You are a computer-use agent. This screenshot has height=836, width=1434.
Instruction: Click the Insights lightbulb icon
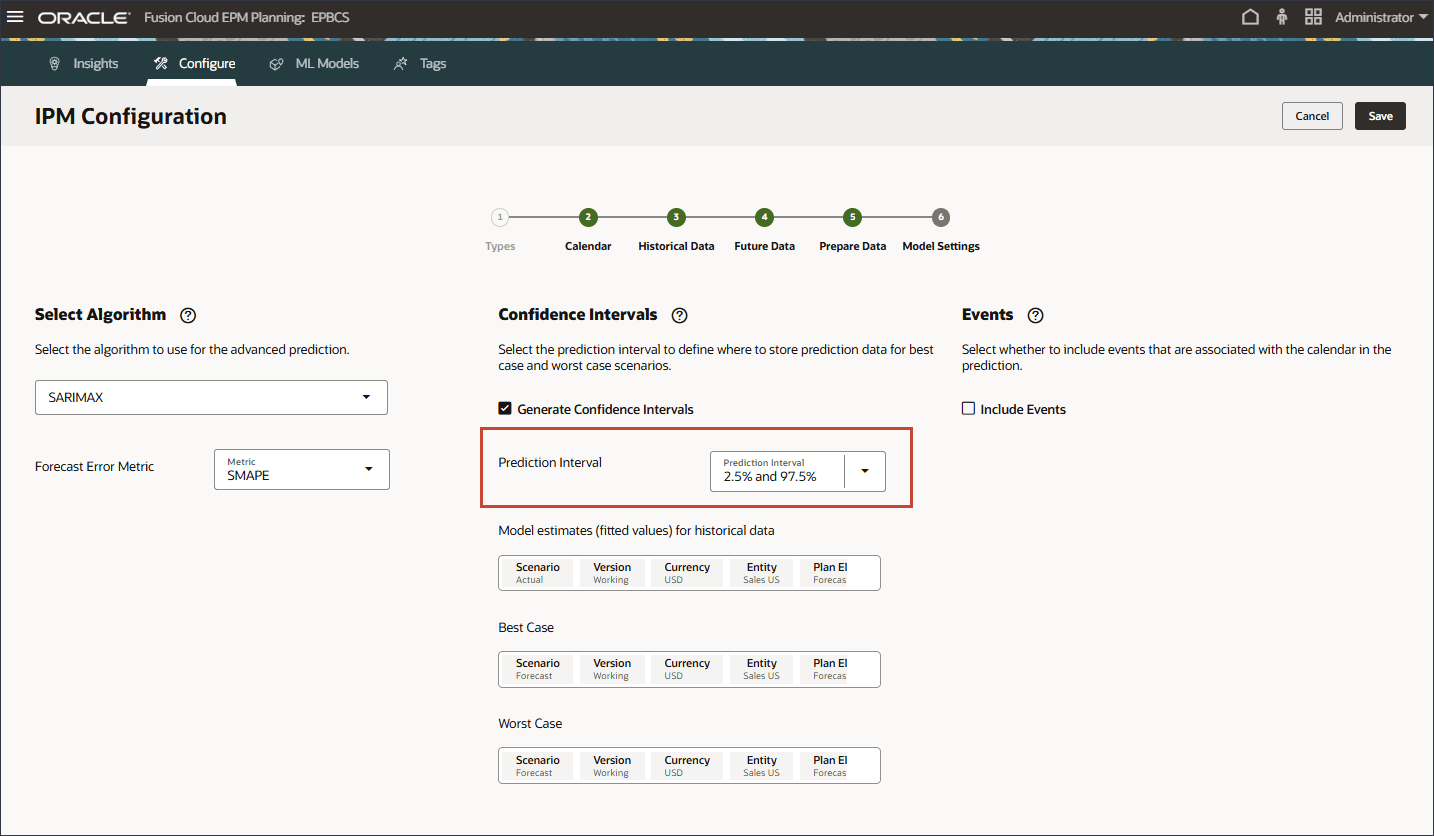point(54,63)
